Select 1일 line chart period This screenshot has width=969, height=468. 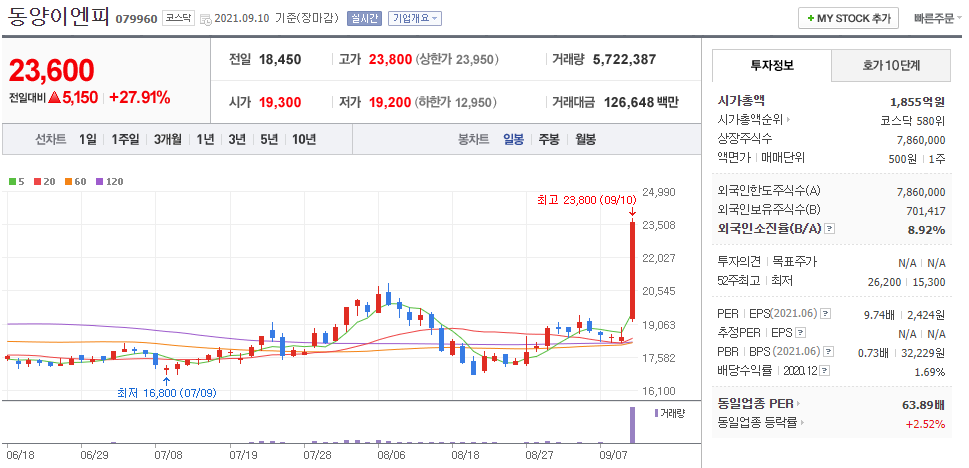click(87, 139)
